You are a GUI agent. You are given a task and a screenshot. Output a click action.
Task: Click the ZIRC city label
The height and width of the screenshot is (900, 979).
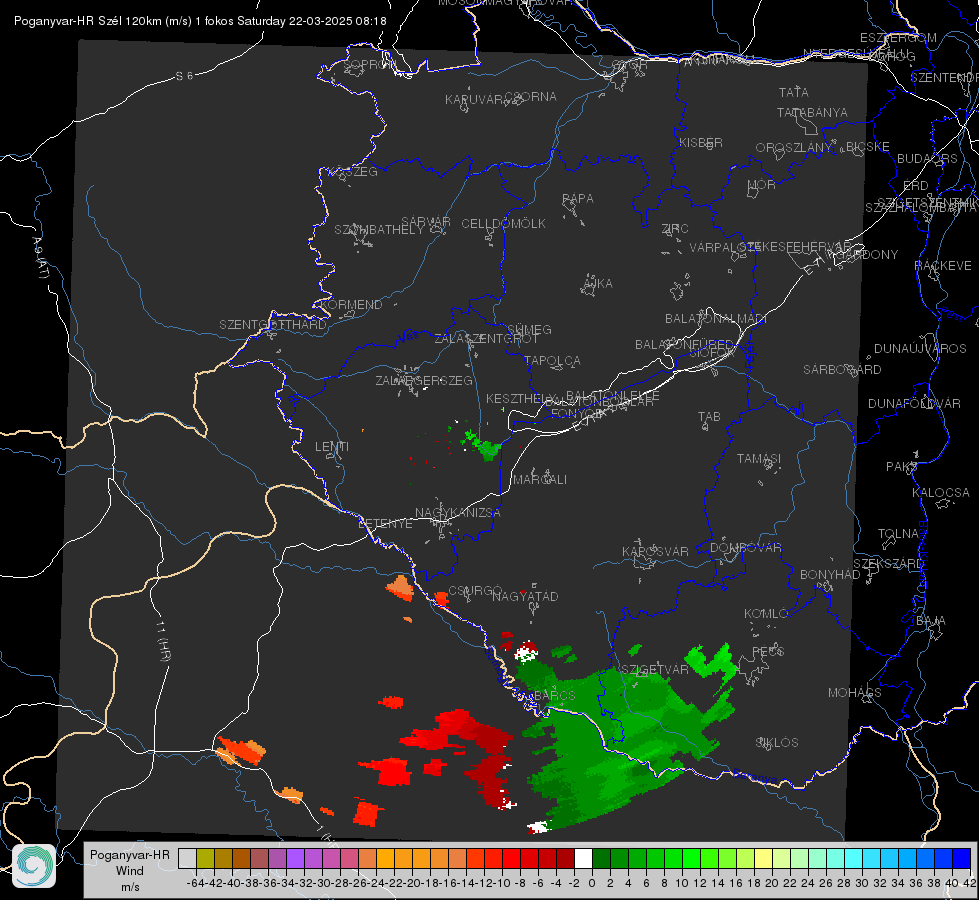pyautogui.click(x=675, y=229)
